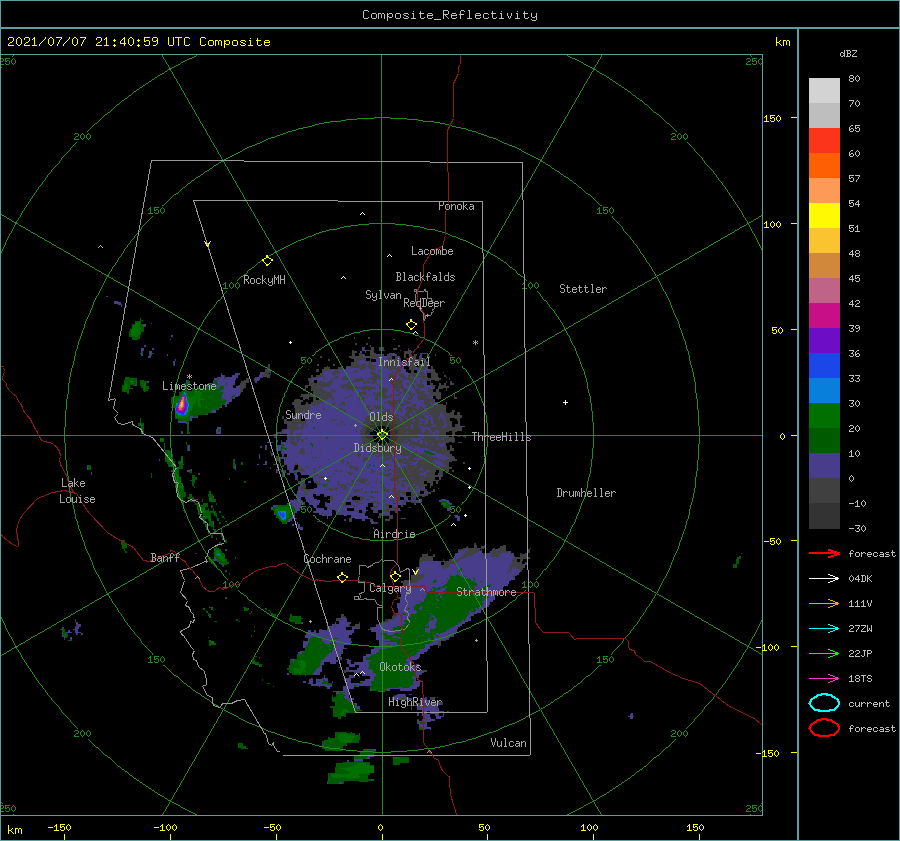Click the Innisfail label
Screen dimensions: 900x841
click(404, 362)
